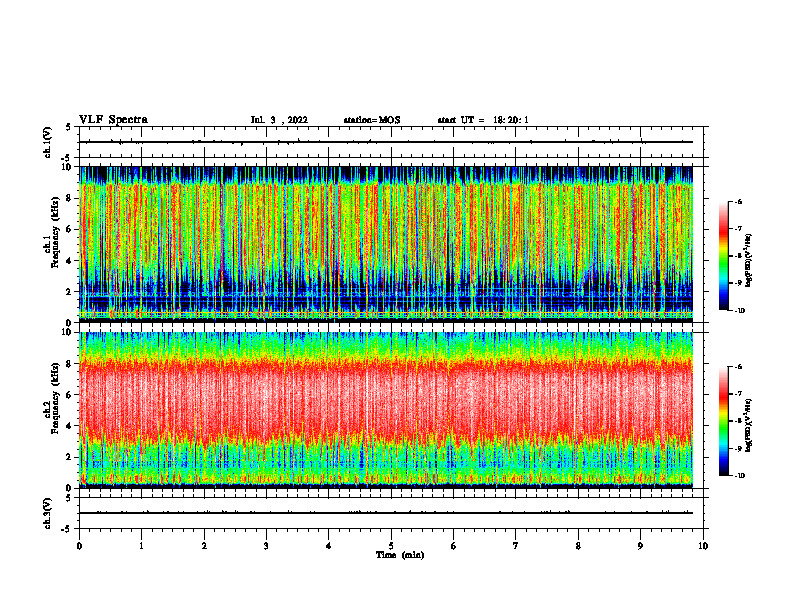Click the ch.1 frequency axis tick "8"
The height and width of the screenshot is (612, 792).
pos(70,198)
